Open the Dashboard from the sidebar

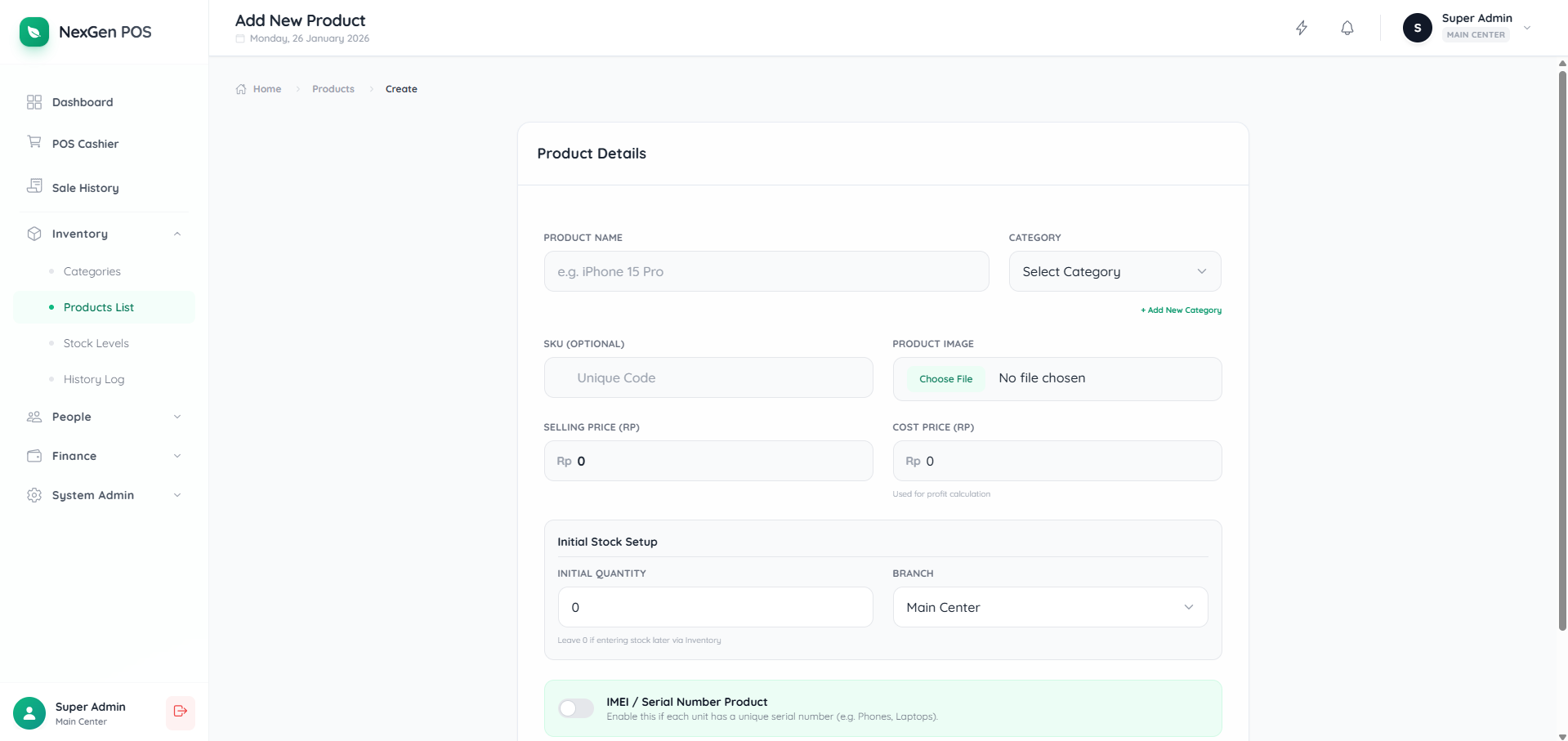pos(82,101)
